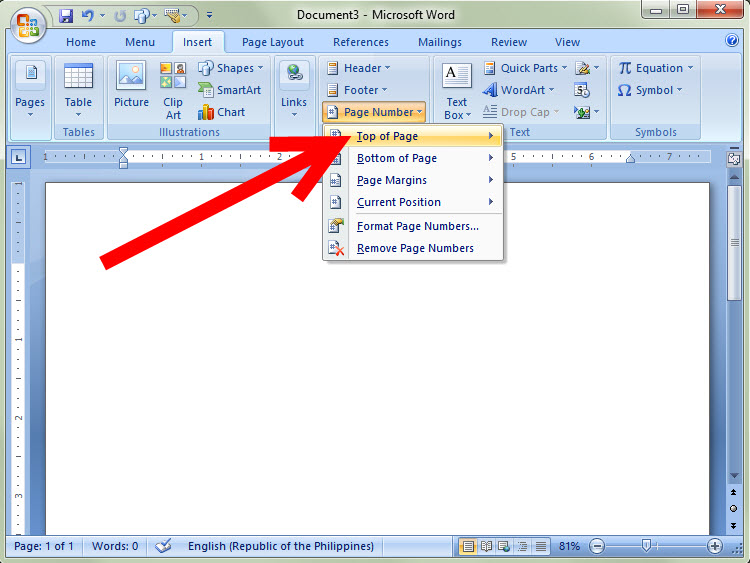750x563 pixels.
Task: Click the proofing errors check icon in the status bar
Action: coord(163,546)
